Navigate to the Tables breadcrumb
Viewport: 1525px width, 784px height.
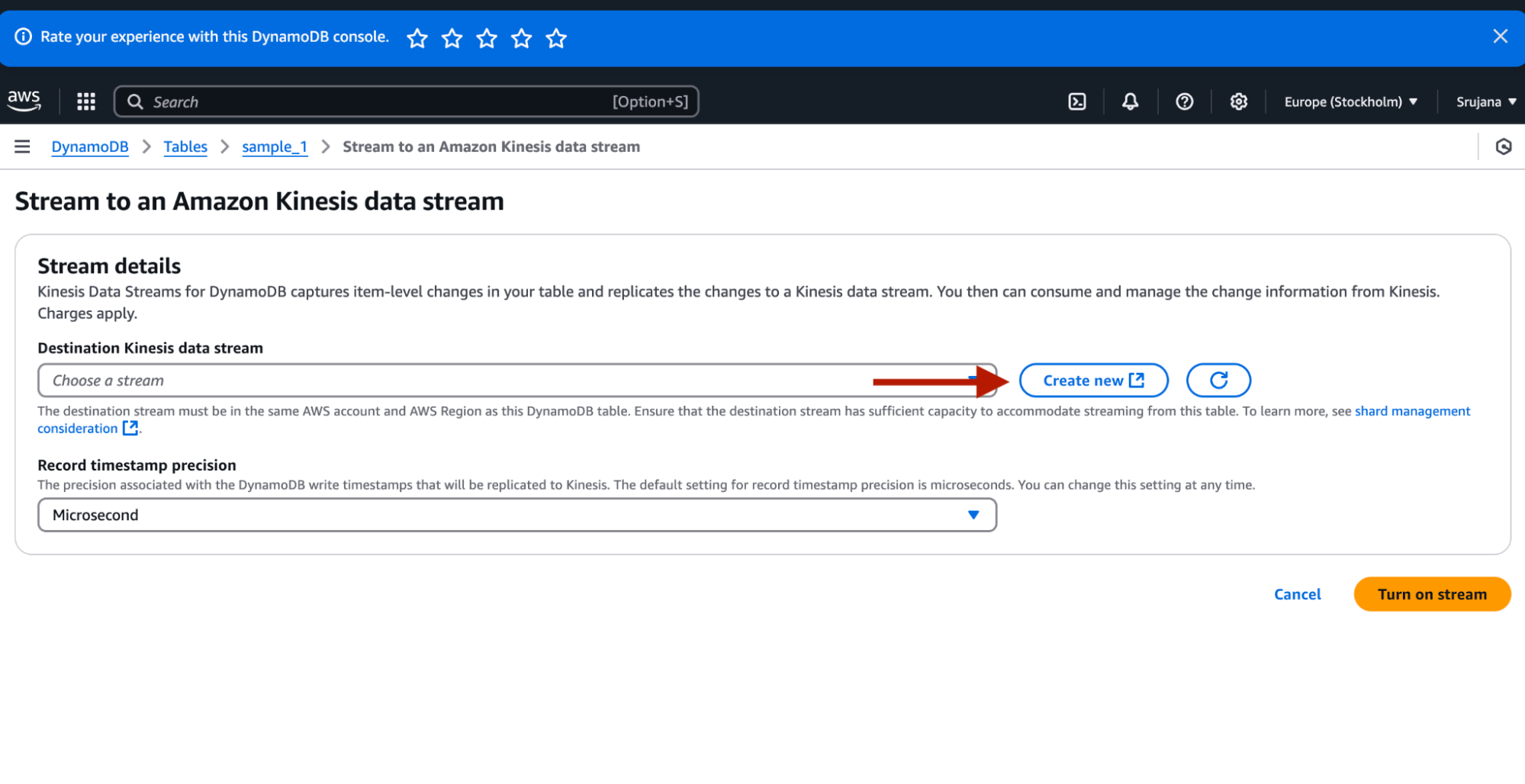click(185, 146)
